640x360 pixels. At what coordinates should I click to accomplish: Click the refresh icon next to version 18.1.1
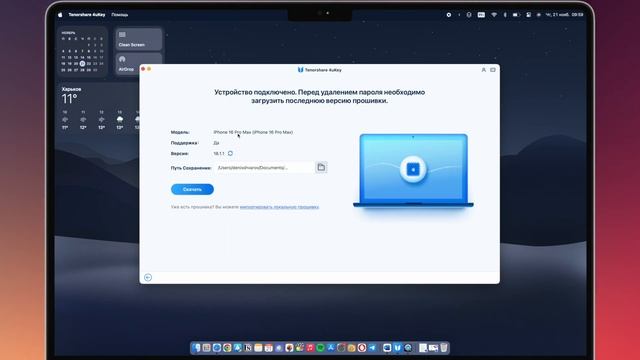point(230,153)
